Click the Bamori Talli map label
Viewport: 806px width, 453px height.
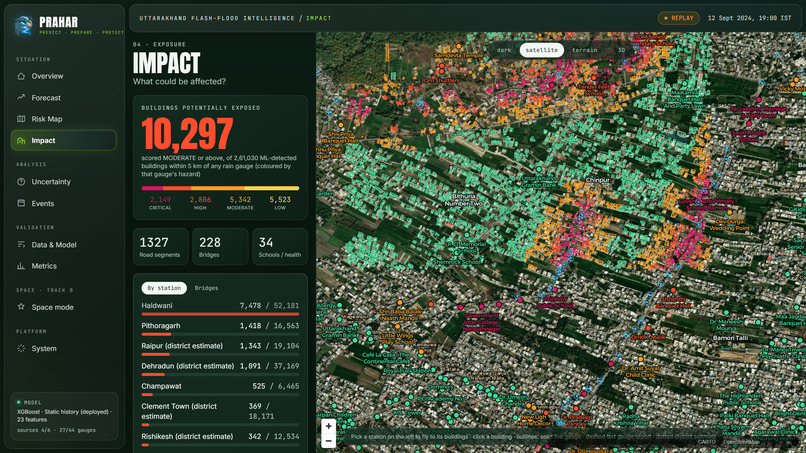[x=730, y=338]
